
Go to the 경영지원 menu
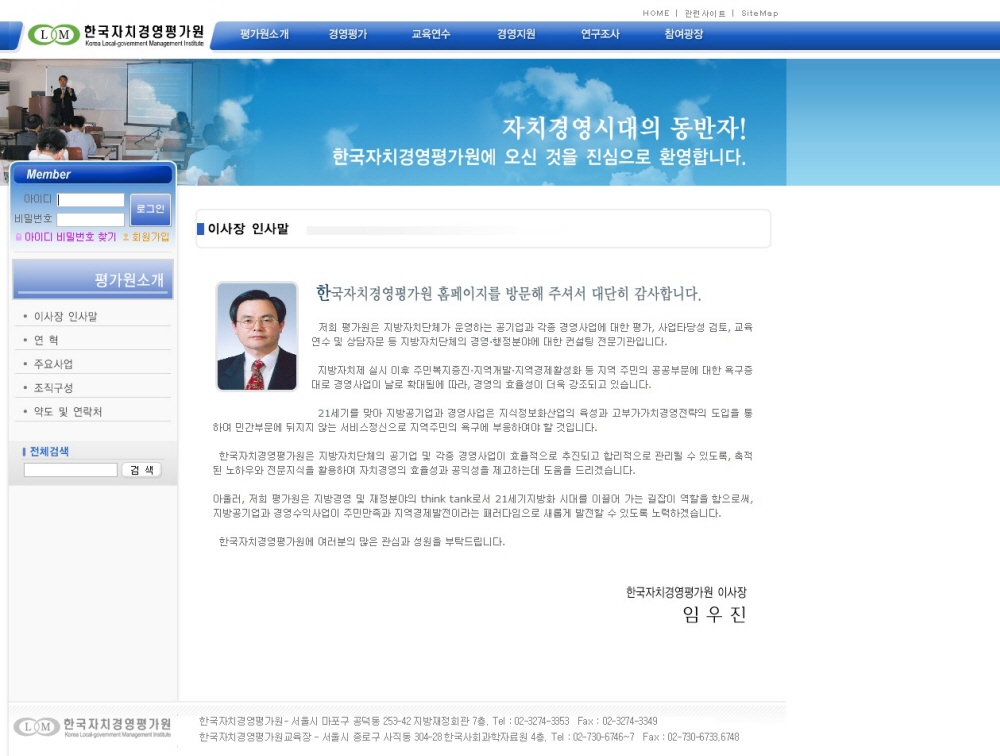(x=516, y=34)
